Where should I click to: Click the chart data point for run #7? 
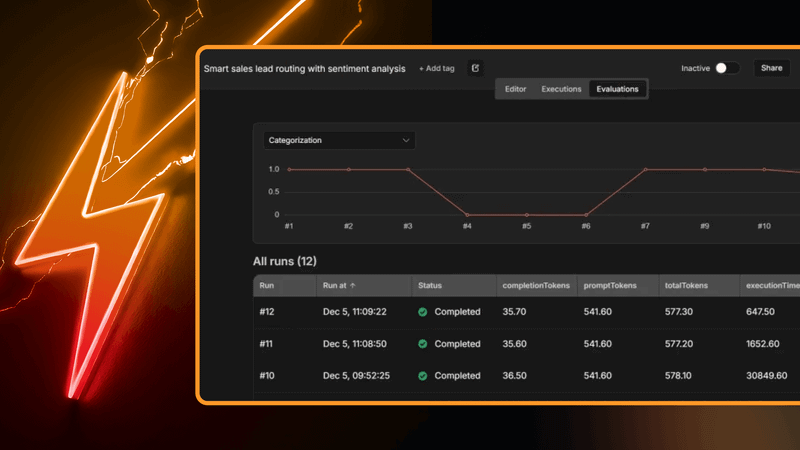[645, 169]
